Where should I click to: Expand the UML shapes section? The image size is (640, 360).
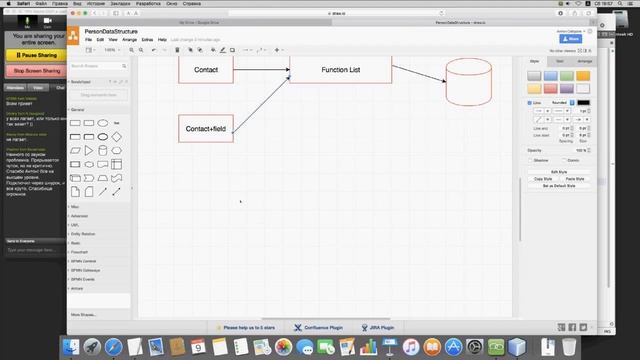point(75,225)
